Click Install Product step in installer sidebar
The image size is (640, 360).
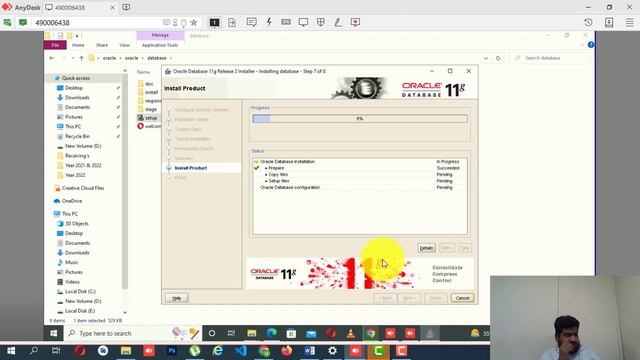click(x=191, y=168)
